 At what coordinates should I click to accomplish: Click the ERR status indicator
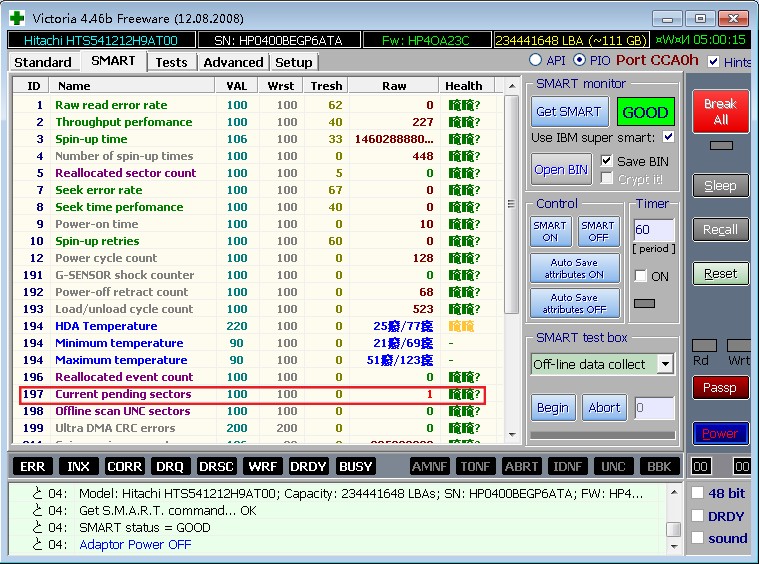coord(32,466)
